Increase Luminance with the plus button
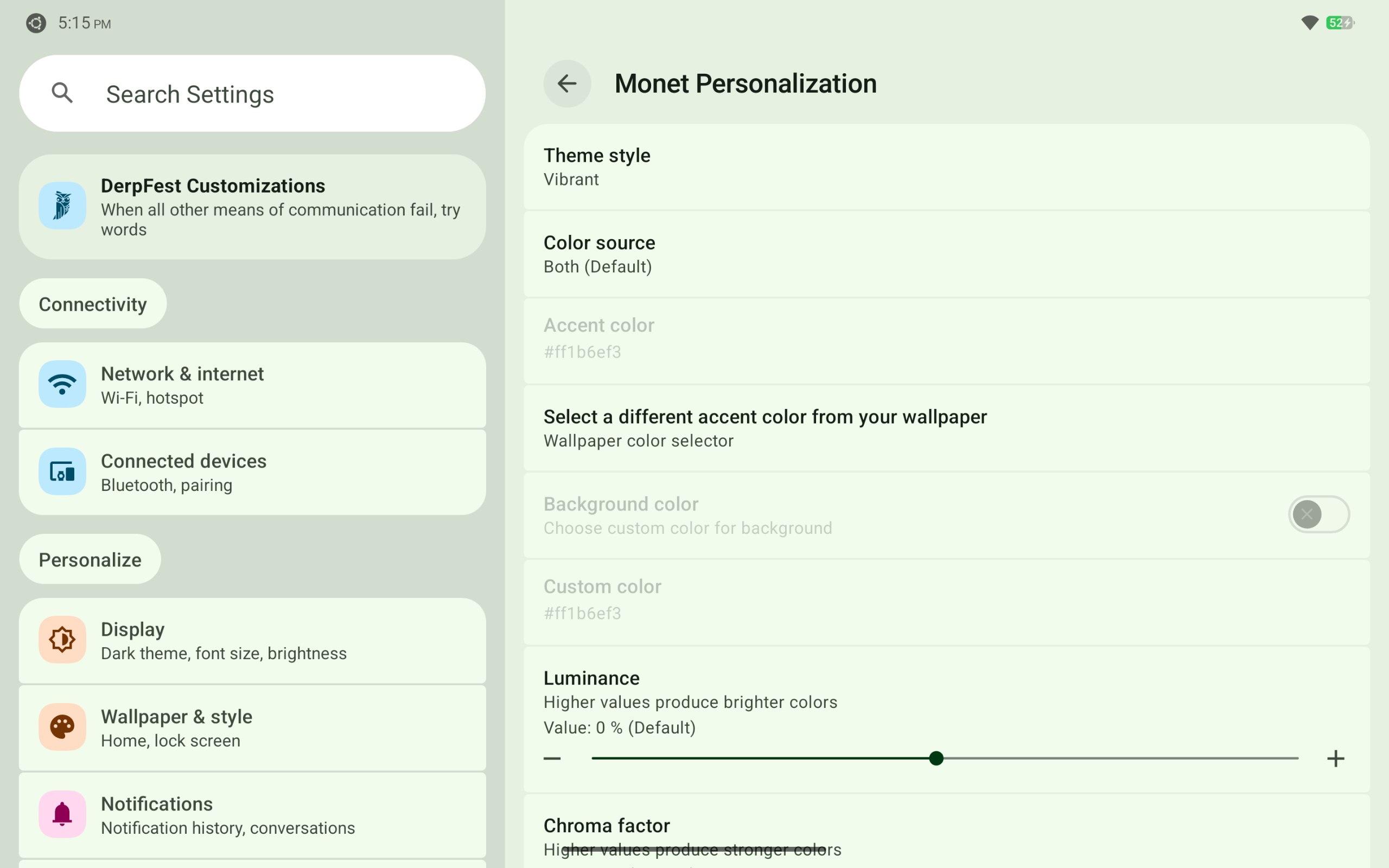Image resolution: width=1389 pixels, height=868 pixels. click(x=1335, y=758)
